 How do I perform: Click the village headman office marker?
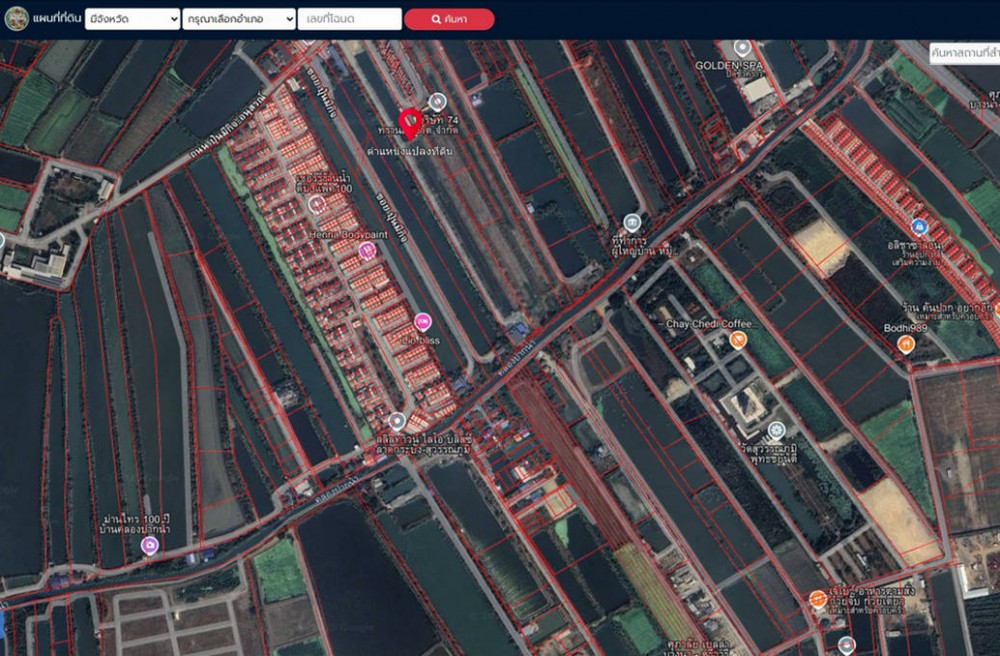(x=631, y=222)
